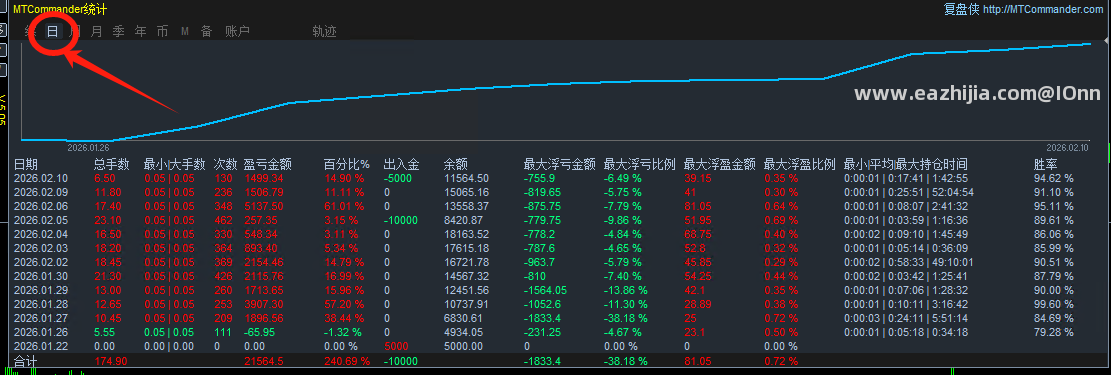1111x375 pixels.
Task: Click the -10000 withdrawal on 2026.02.05
Action: [400, 220]
